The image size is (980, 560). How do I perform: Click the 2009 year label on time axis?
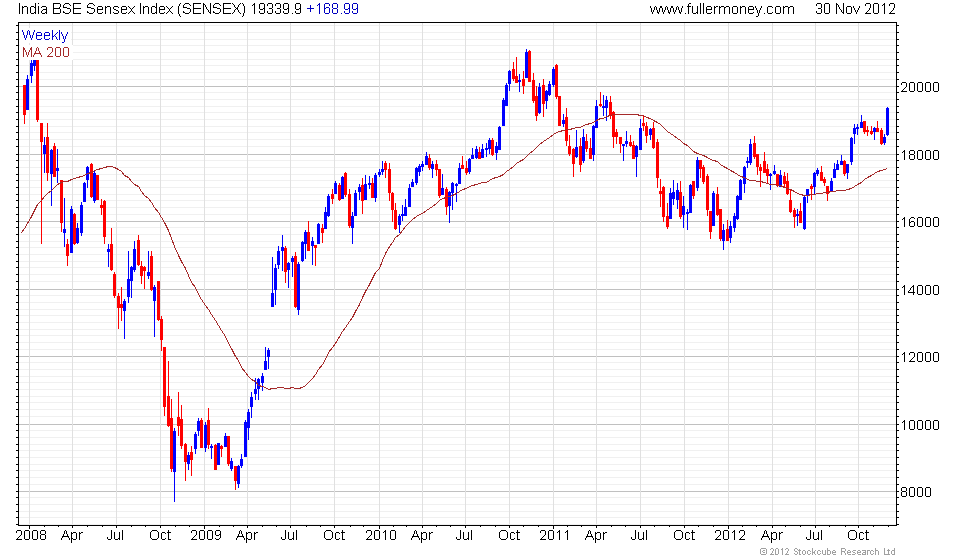[206, 536]
